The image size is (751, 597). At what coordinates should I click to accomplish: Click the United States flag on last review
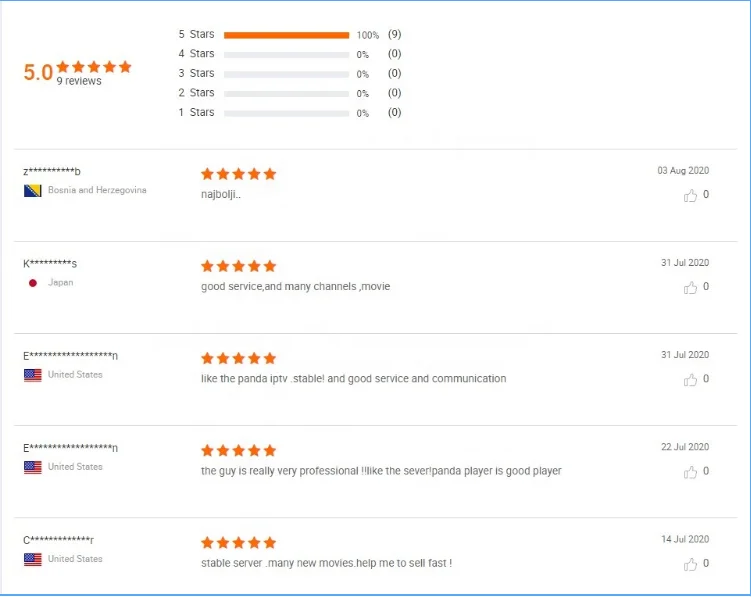[32, 559]
